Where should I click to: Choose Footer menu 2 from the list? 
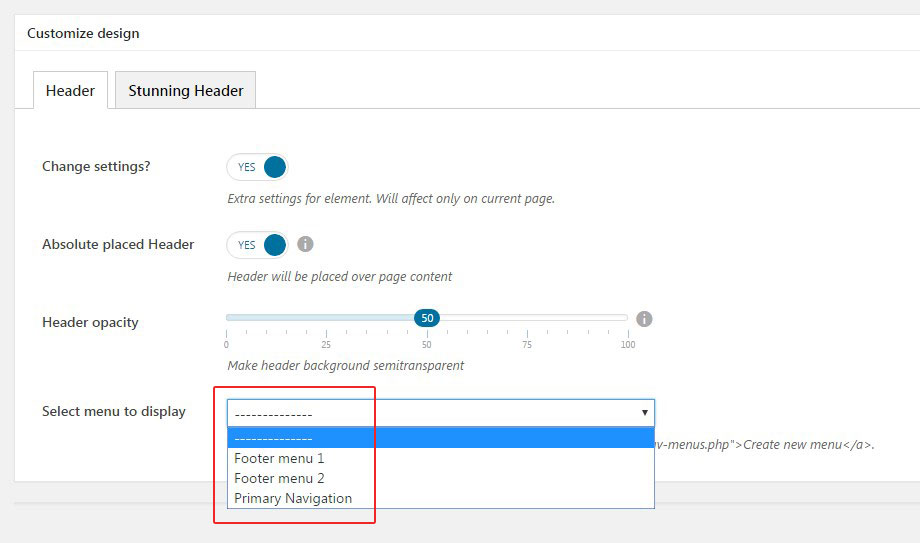(279, 478)
